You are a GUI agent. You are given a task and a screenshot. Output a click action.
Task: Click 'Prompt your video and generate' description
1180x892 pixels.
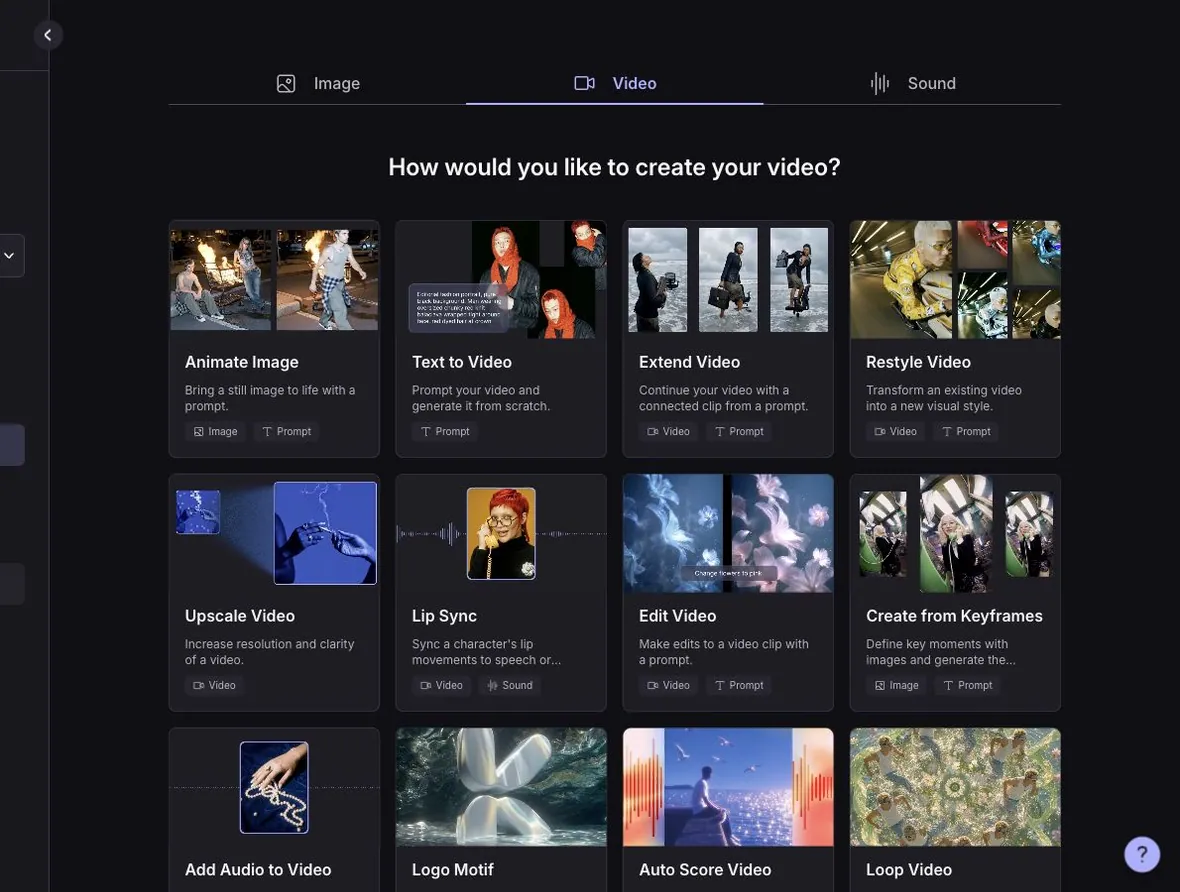click(x=481, y=397)
